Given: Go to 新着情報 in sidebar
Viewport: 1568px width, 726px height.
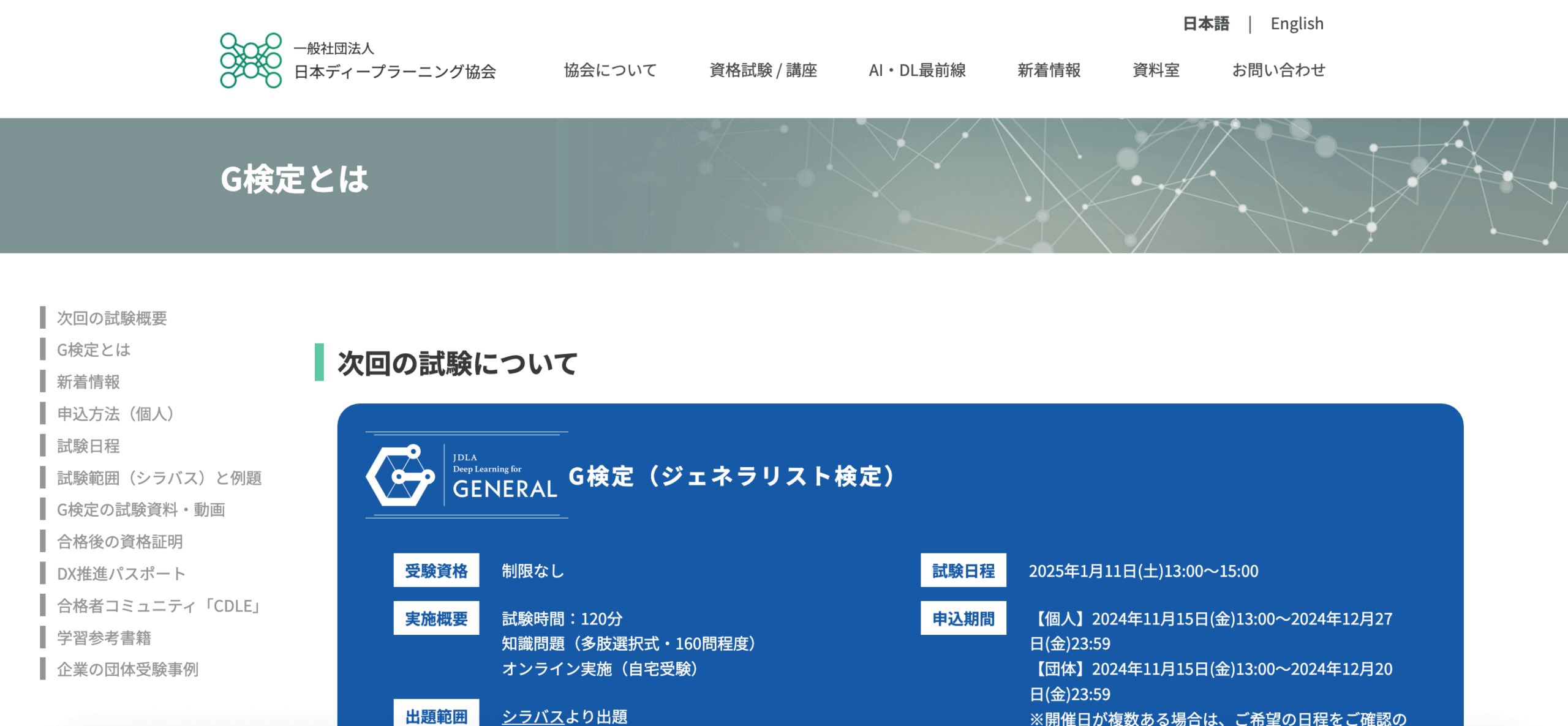Looking at the screenshot, I should [x=88, y=381].
